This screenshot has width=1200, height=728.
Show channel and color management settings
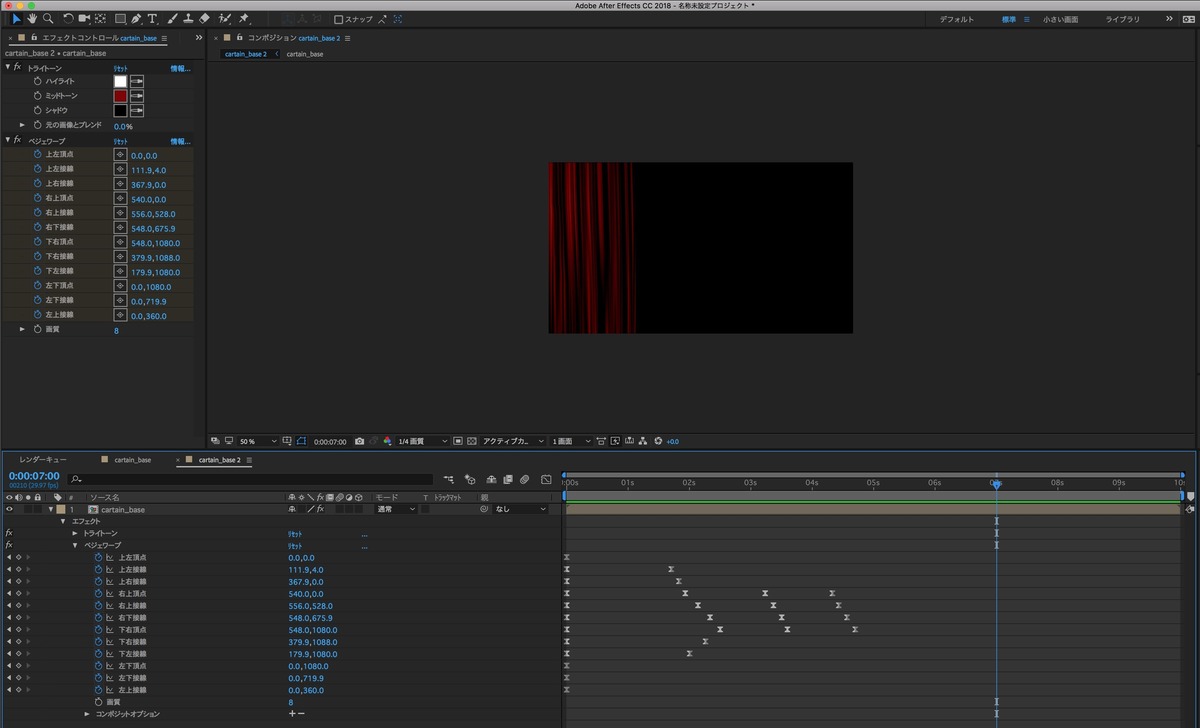pyautogui.click(x=387, y=441)
